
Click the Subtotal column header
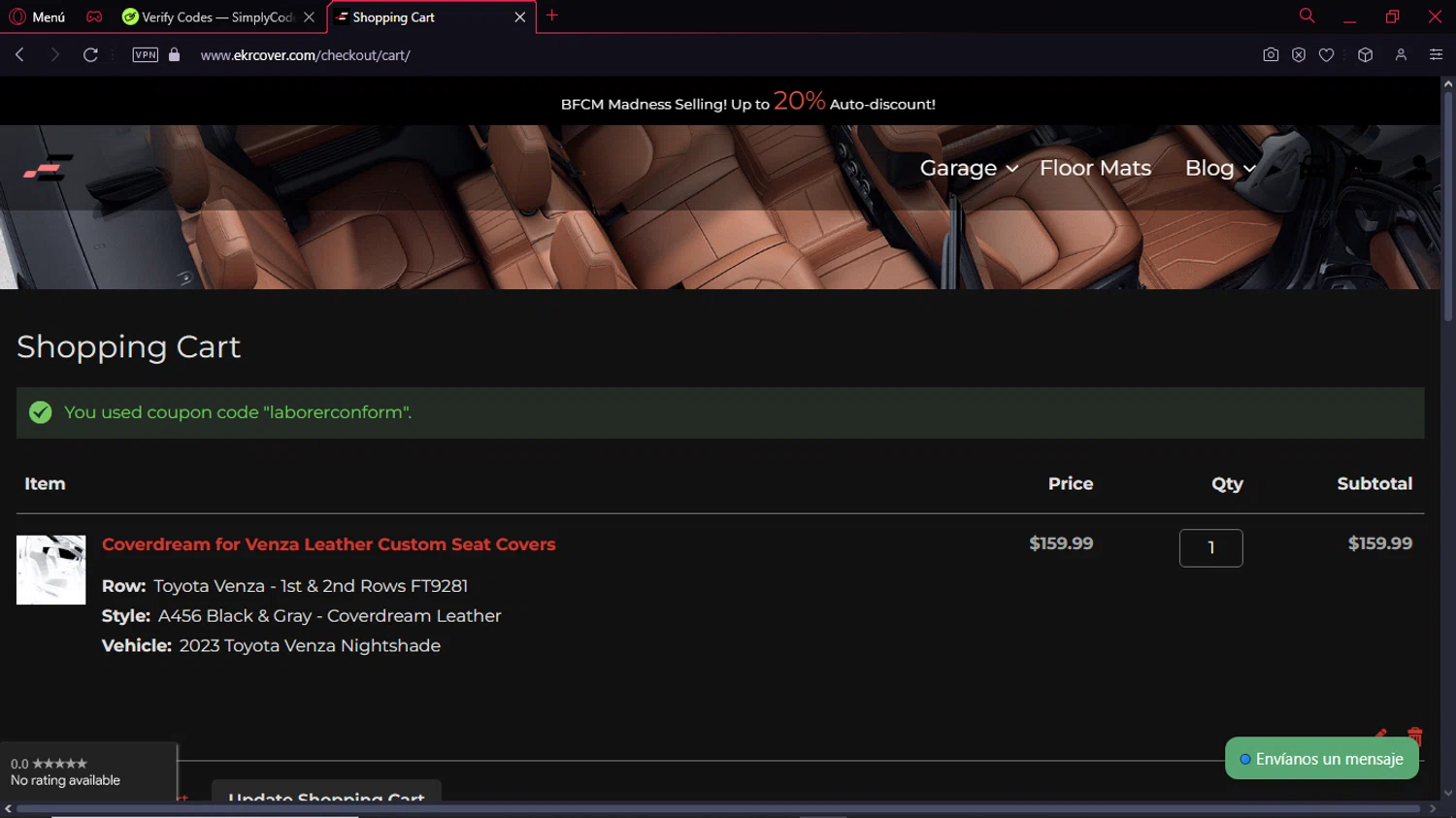point(1374,483)
